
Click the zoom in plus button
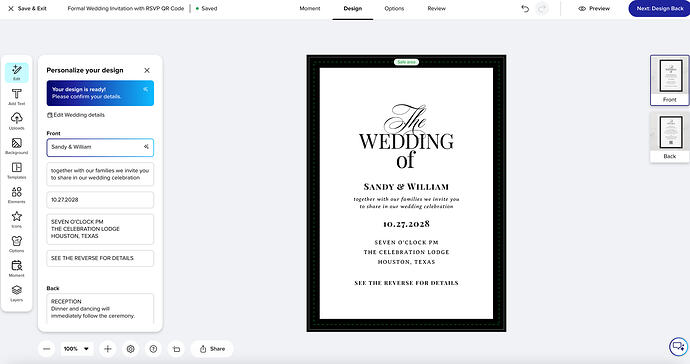tap(108, 349)
